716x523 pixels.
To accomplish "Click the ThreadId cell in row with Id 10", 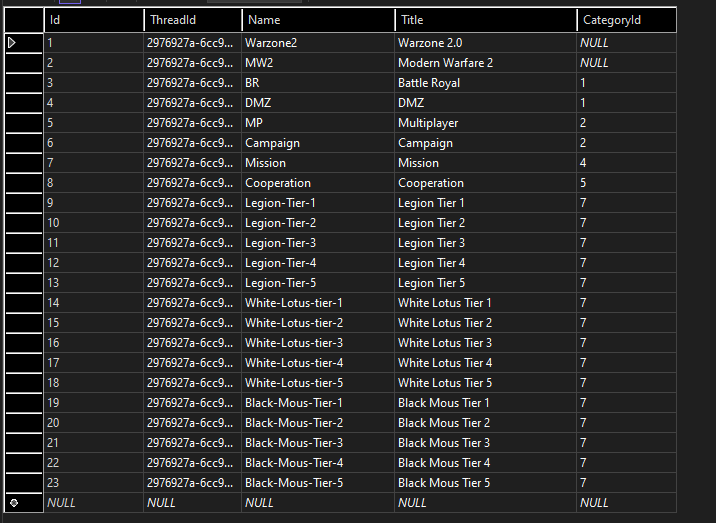I will click(x=193, y=223).
